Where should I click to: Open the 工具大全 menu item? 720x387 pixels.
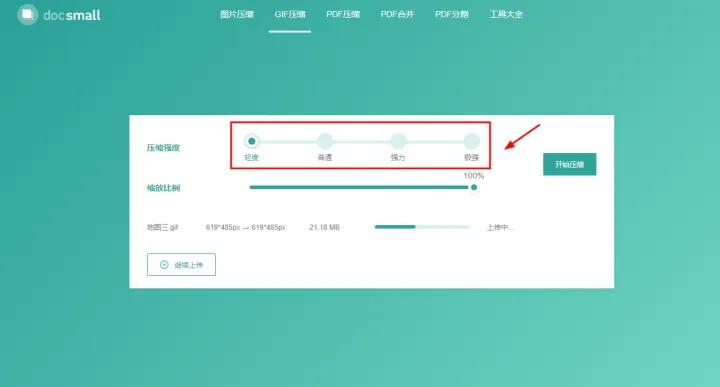click(x=506, y=14)
